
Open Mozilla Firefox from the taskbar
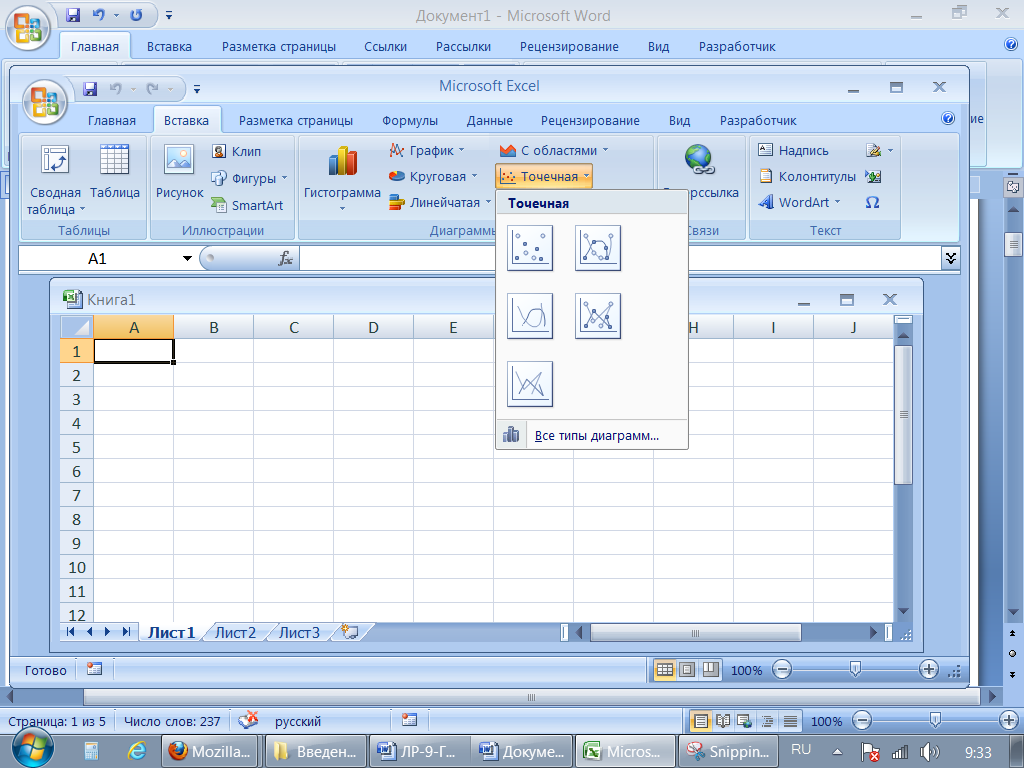tap(210, 752)
